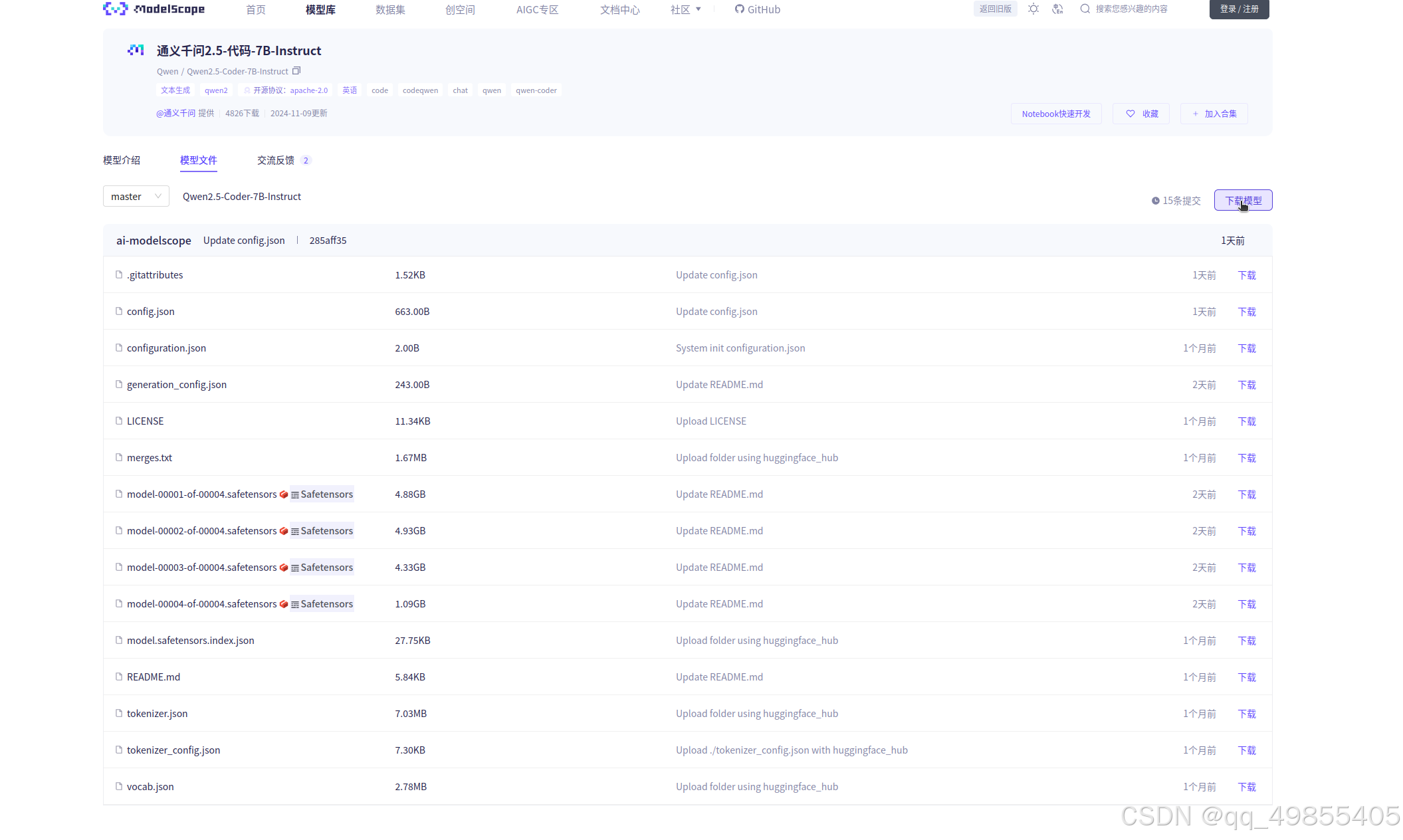Click Safetensors badge for model-00003-of-00004
This screenshot has height=840, width=1403.
tap(322, 567)
